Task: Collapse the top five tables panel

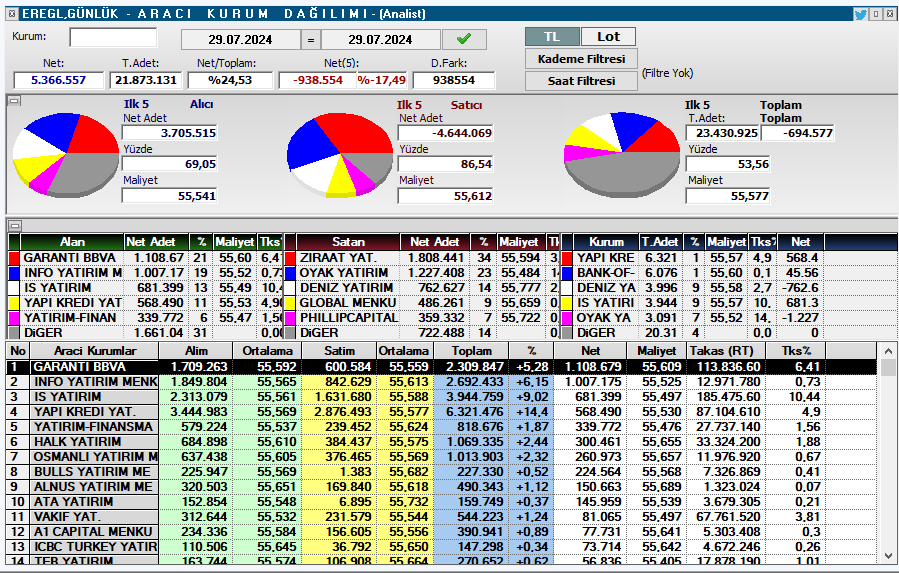Action: coord(14,225)
